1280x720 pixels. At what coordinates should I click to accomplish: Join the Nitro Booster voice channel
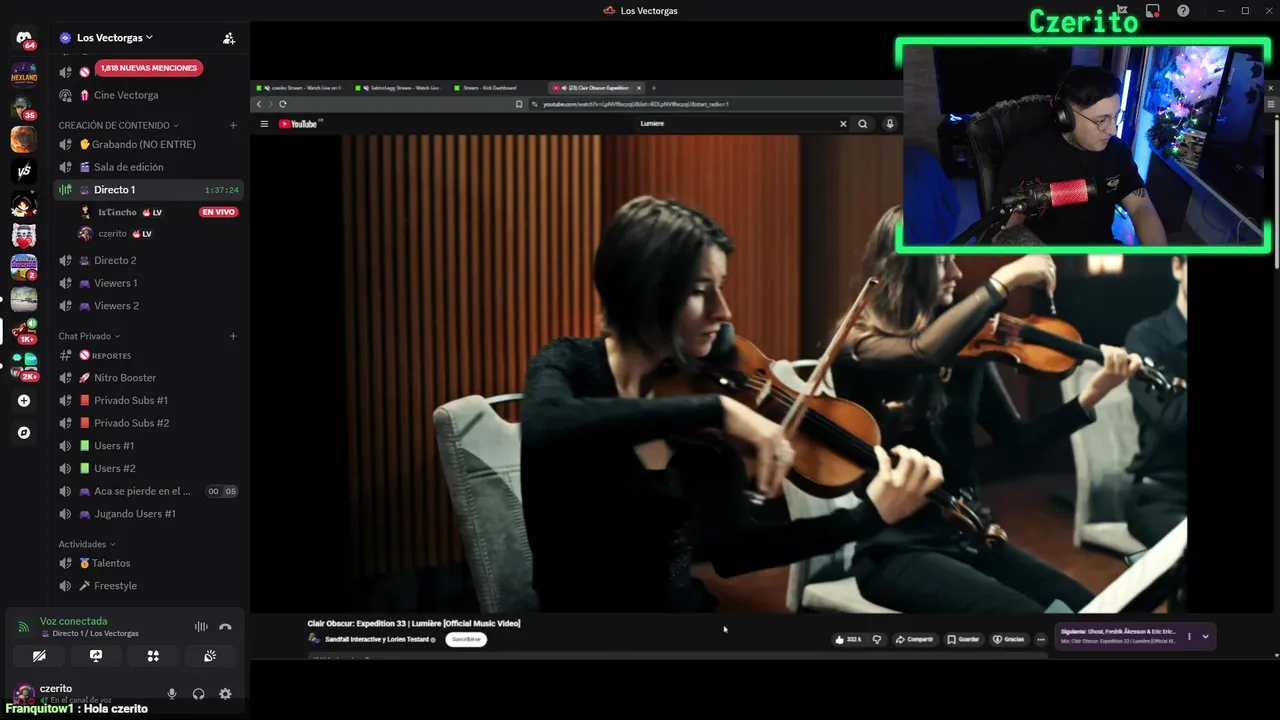(148, 378)
